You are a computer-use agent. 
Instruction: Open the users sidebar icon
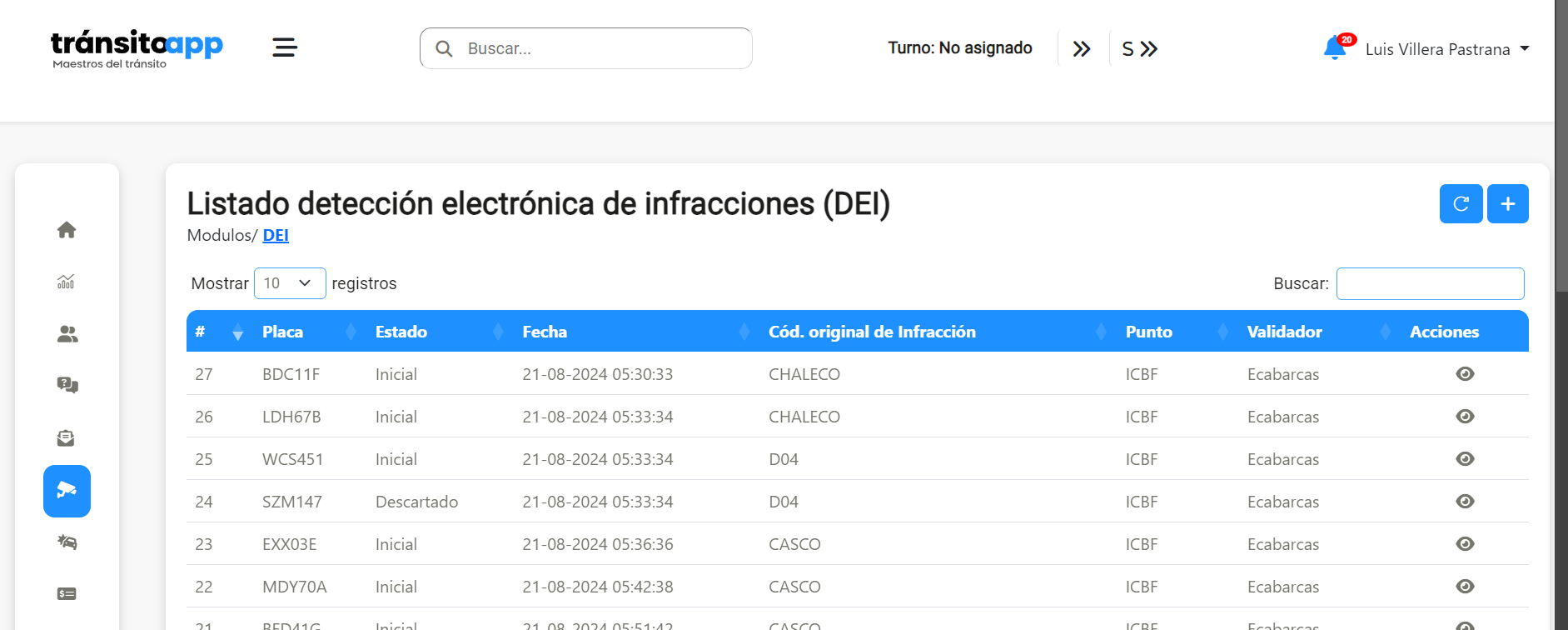(67, 334)
